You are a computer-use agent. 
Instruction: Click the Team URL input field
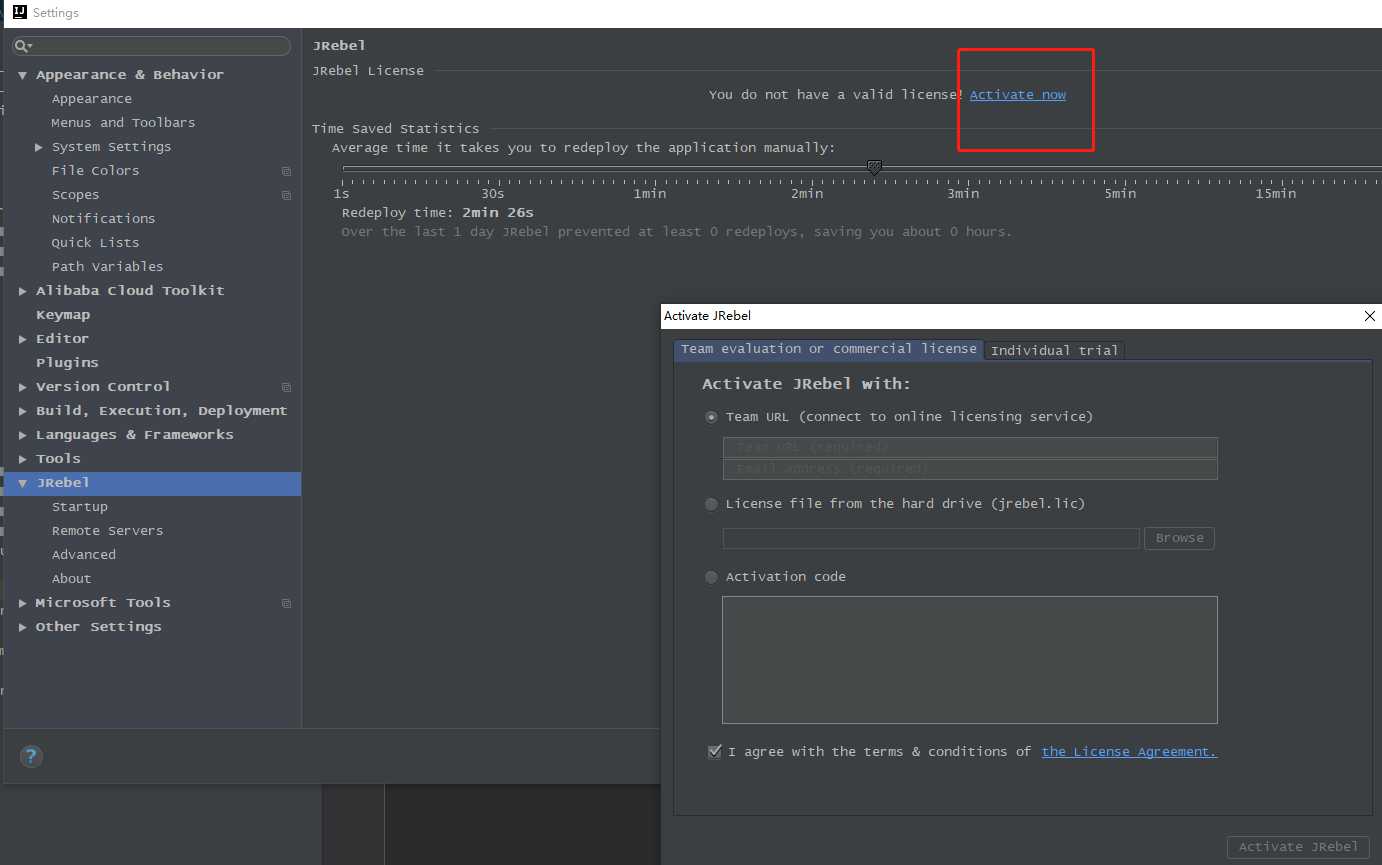[x=970, y=447]
